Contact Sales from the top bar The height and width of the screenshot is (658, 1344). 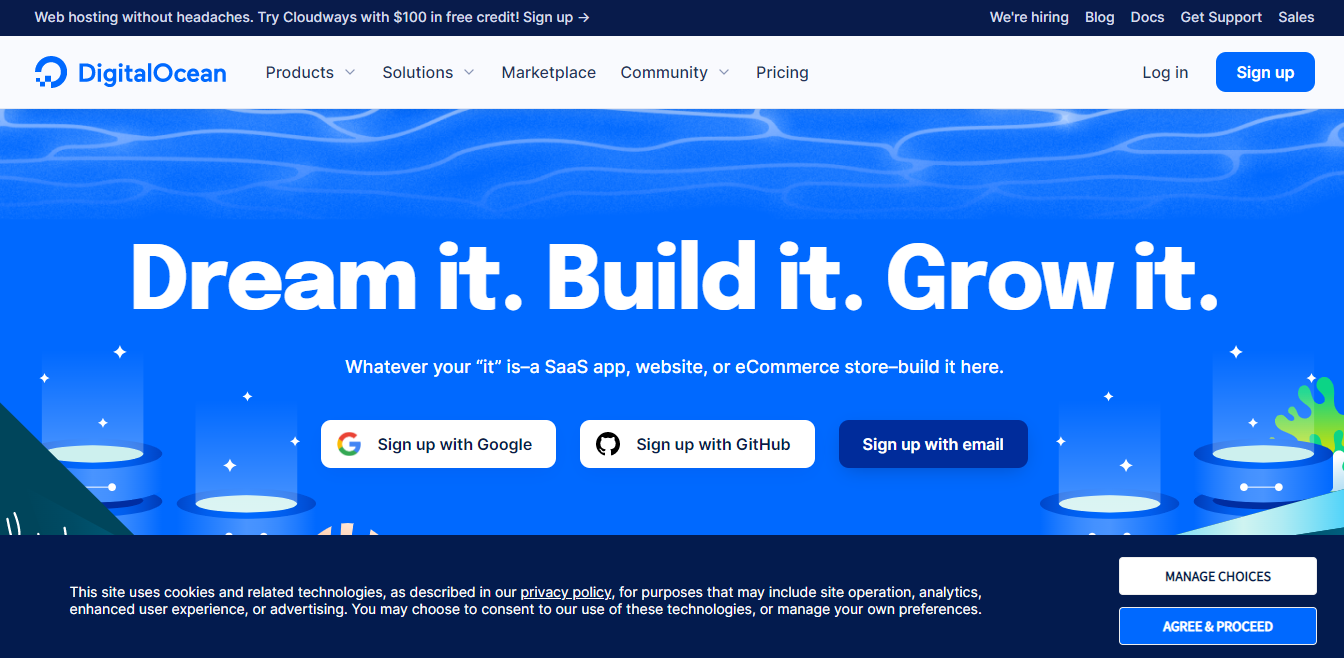click(x=1296, y=17)
